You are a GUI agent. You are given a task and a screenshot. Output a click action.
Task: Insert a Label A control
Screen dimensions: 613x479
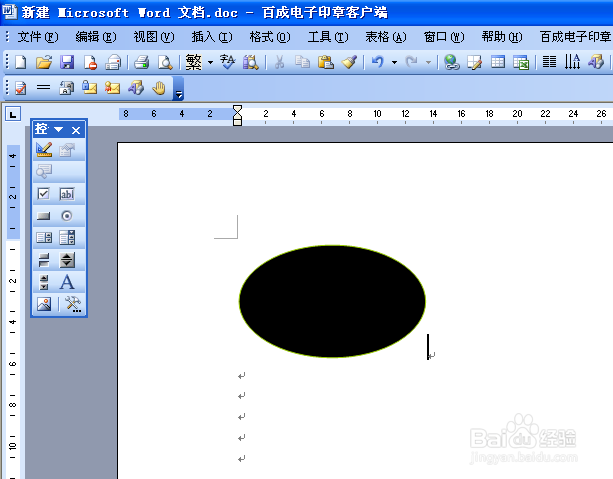[67, 282]
